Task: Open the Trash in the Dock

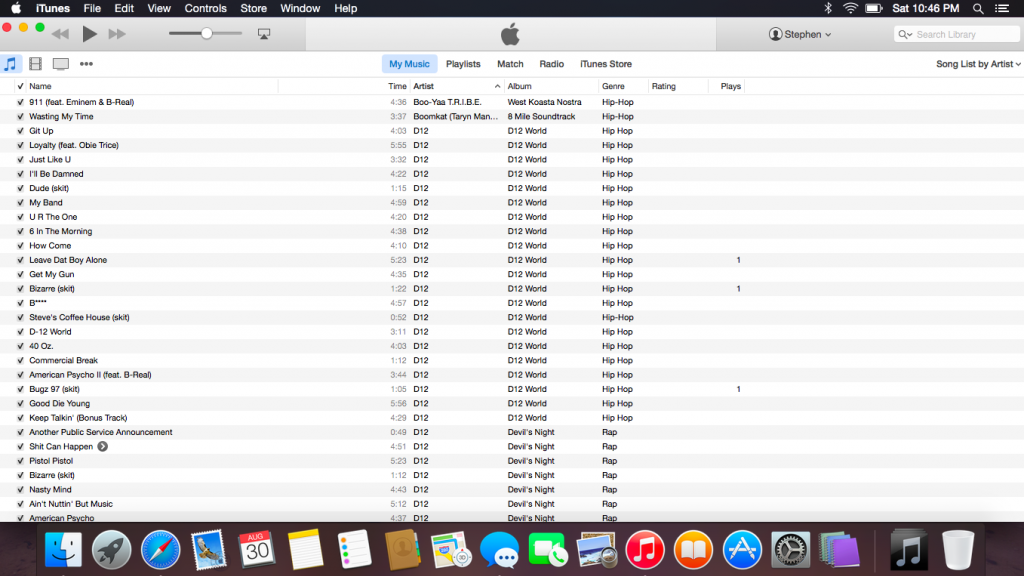Action: [957, 550]
